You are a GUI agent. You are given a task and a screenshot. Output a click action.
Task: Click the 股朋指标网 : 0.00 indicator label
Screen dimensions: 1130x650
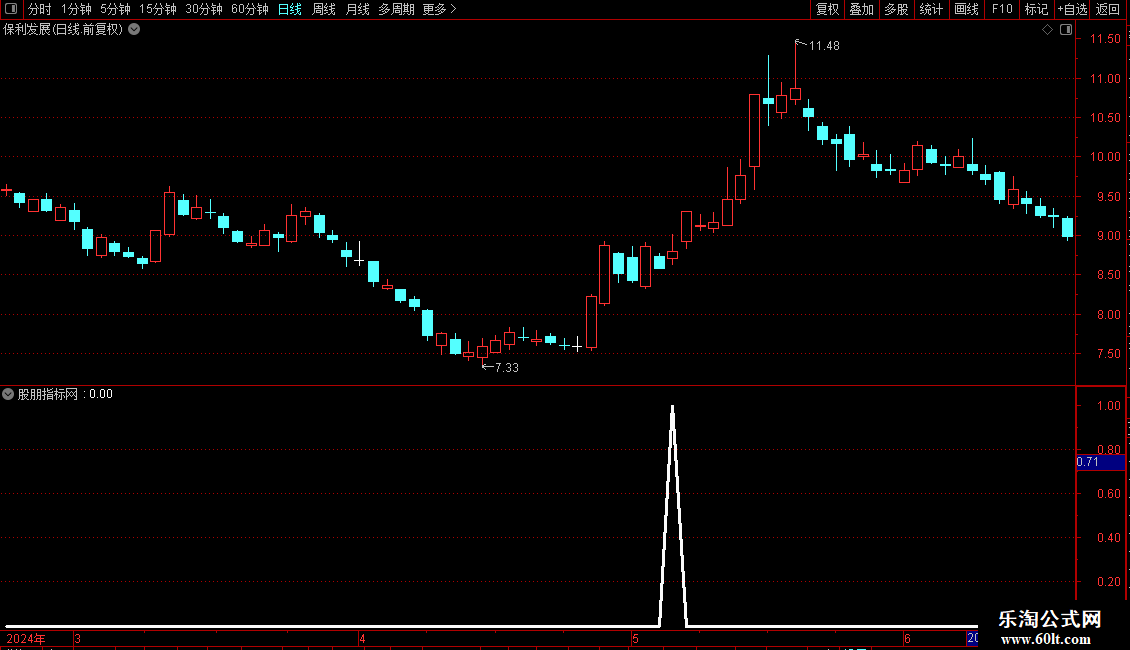(65, 394)
